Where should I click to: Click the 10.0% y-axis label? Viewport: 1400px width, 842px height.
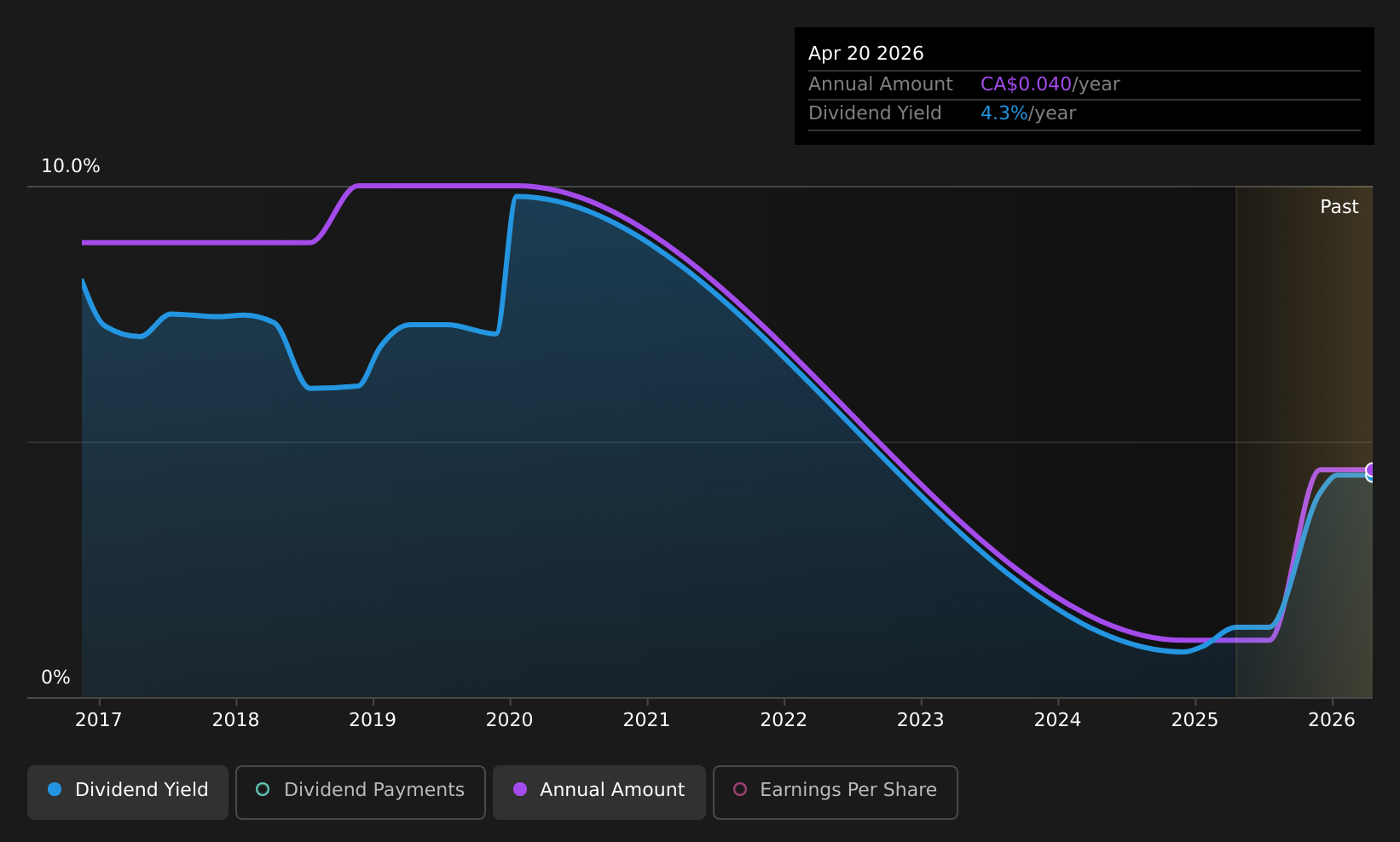[x=71, y=166]
